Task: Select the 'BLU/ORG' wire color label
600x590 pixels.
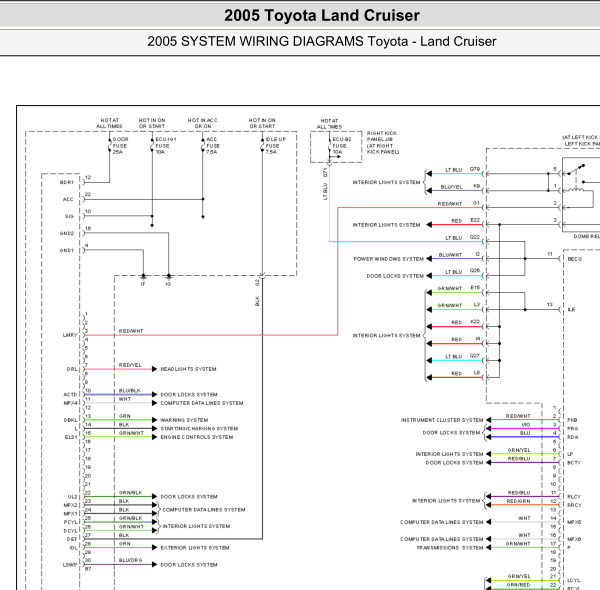Action: [130, 560]
